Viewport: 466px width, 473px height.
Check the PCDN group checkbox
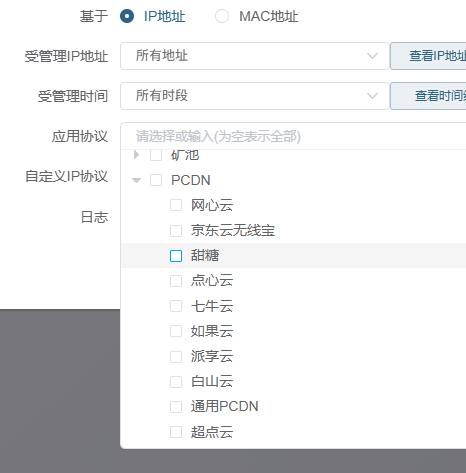point(156,180)
